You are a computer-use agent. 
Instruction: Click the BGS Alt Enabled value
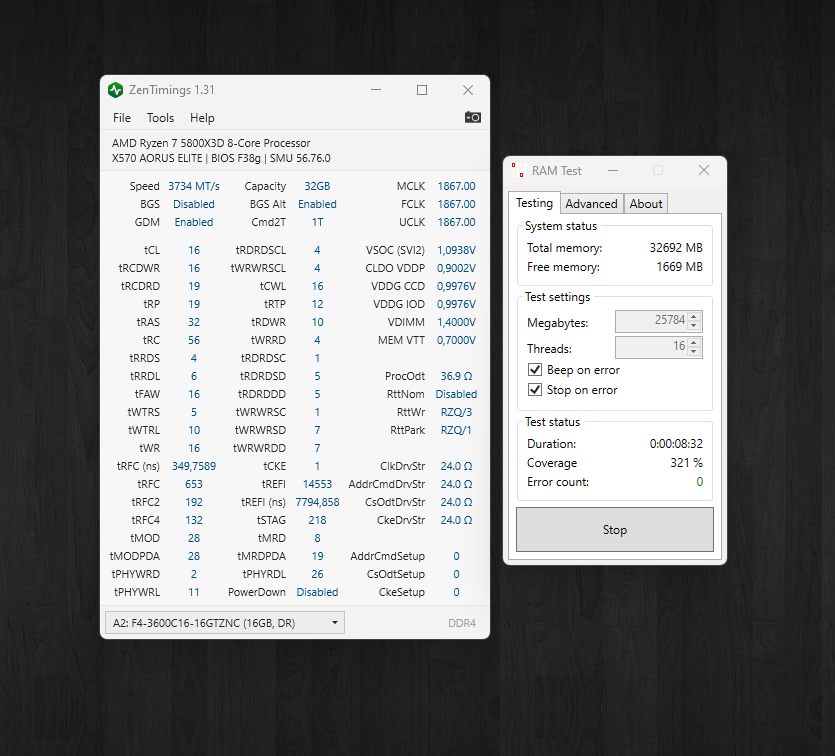tap(317, 204)
